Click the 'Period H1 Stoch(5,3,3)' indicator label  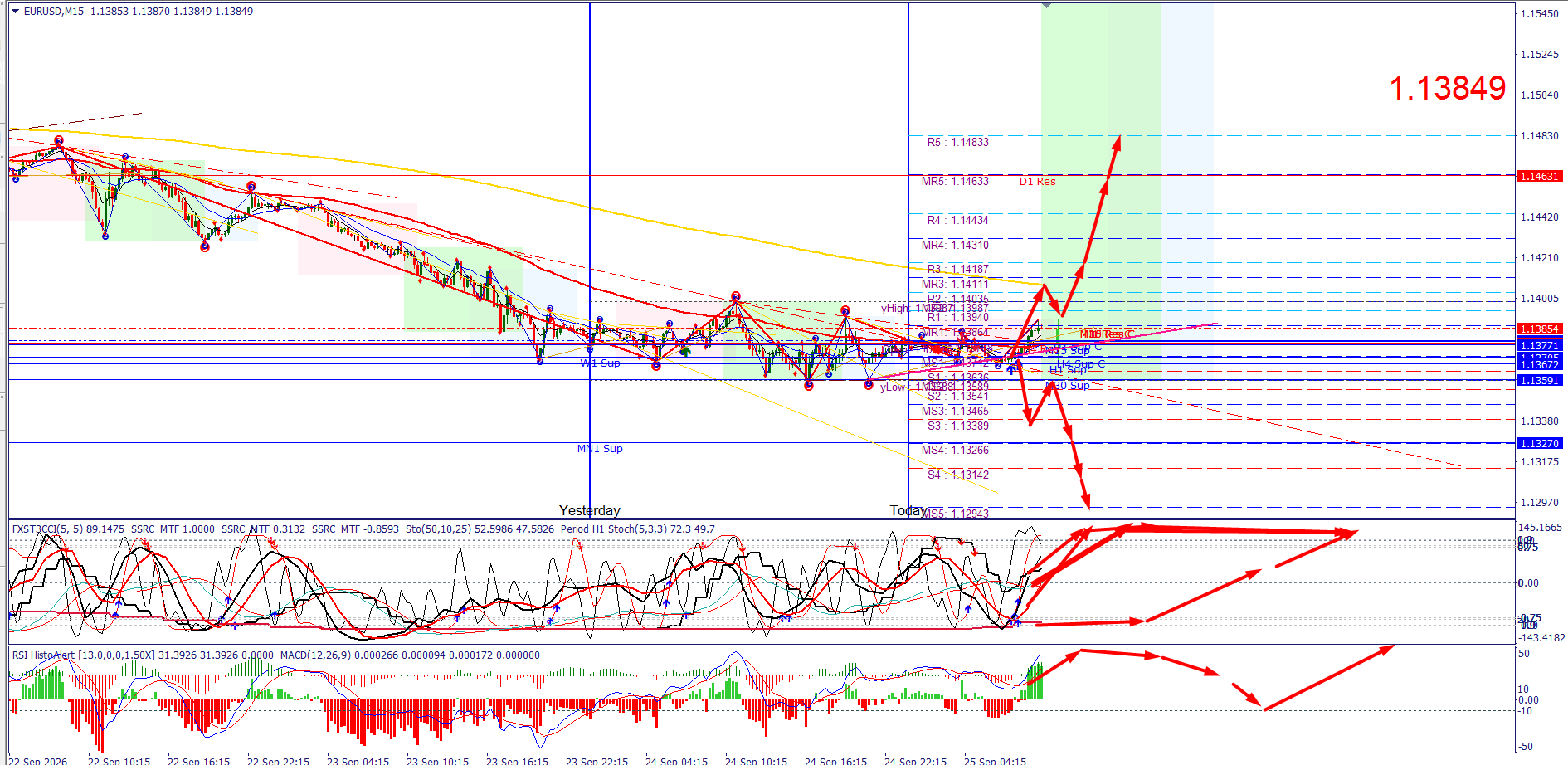(x=637, y=529)
